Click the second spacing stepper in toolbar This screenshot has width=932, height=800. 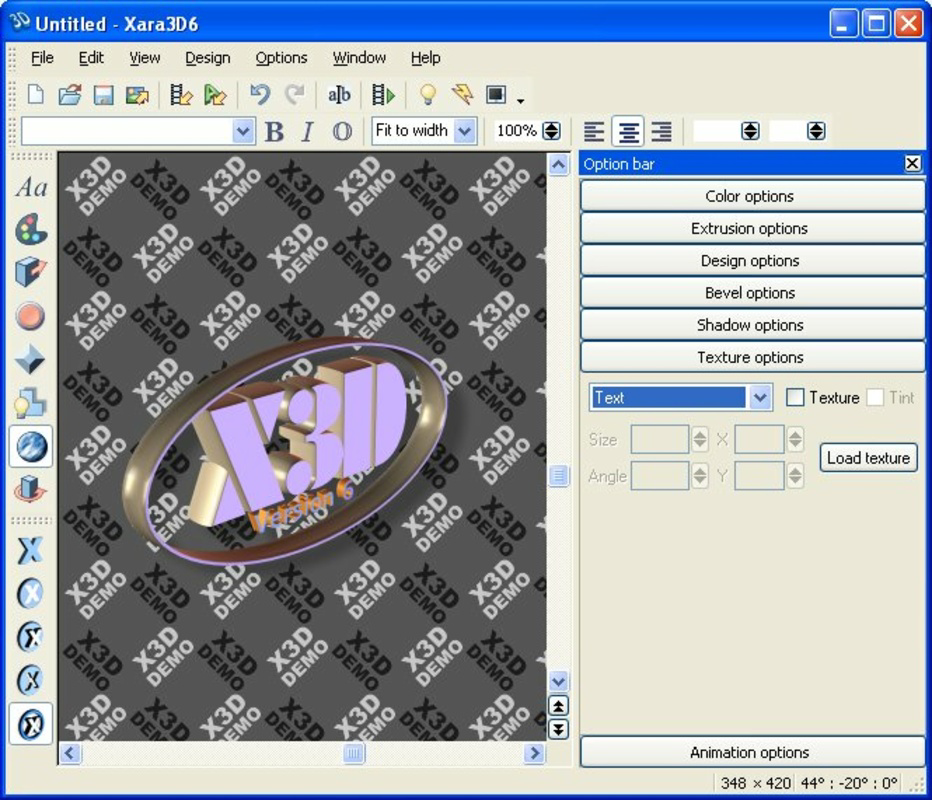[x=816, y=131]
